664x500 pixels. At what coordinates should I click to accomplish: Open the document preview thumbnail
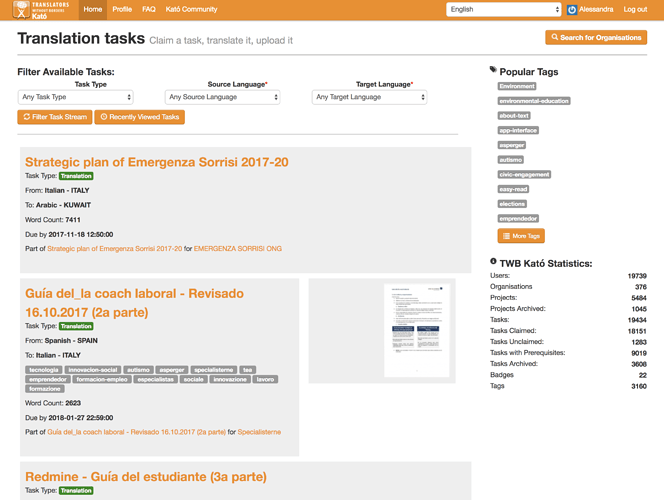pyautogui.click(x=417, y=330)
